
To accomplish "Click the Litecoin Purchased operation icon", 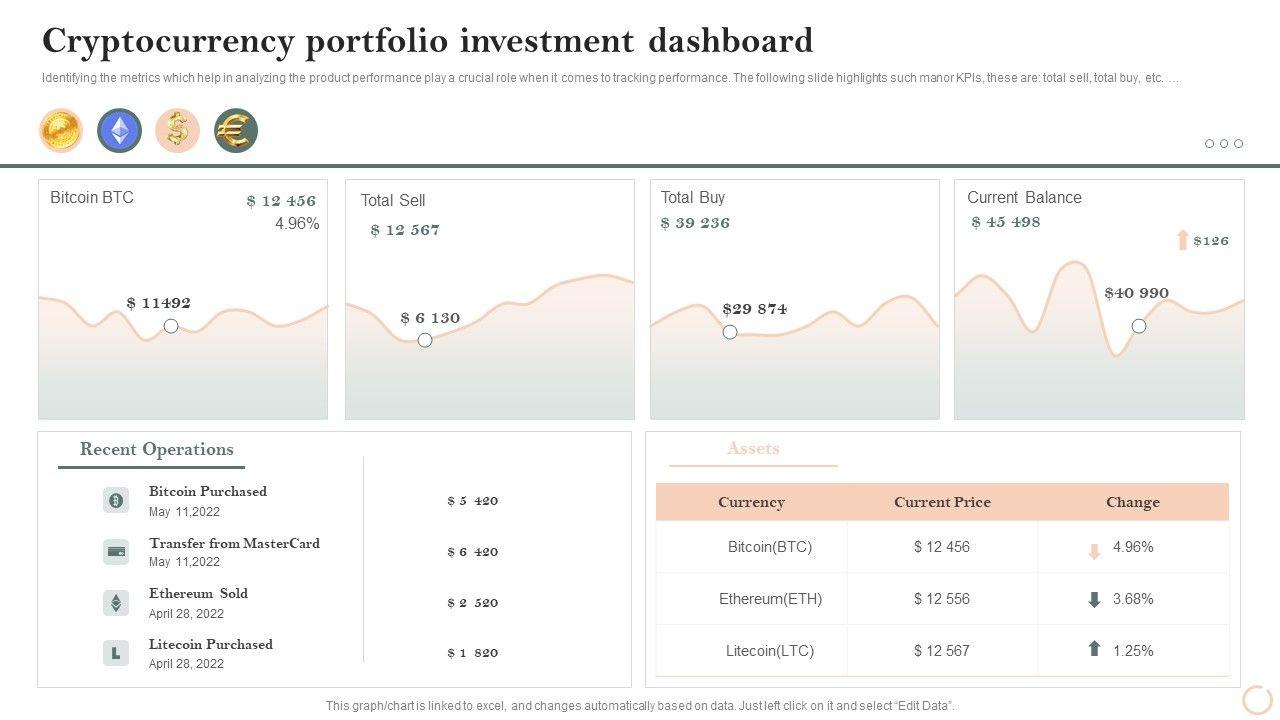I will pyautogui.click(x=116, y=653).
